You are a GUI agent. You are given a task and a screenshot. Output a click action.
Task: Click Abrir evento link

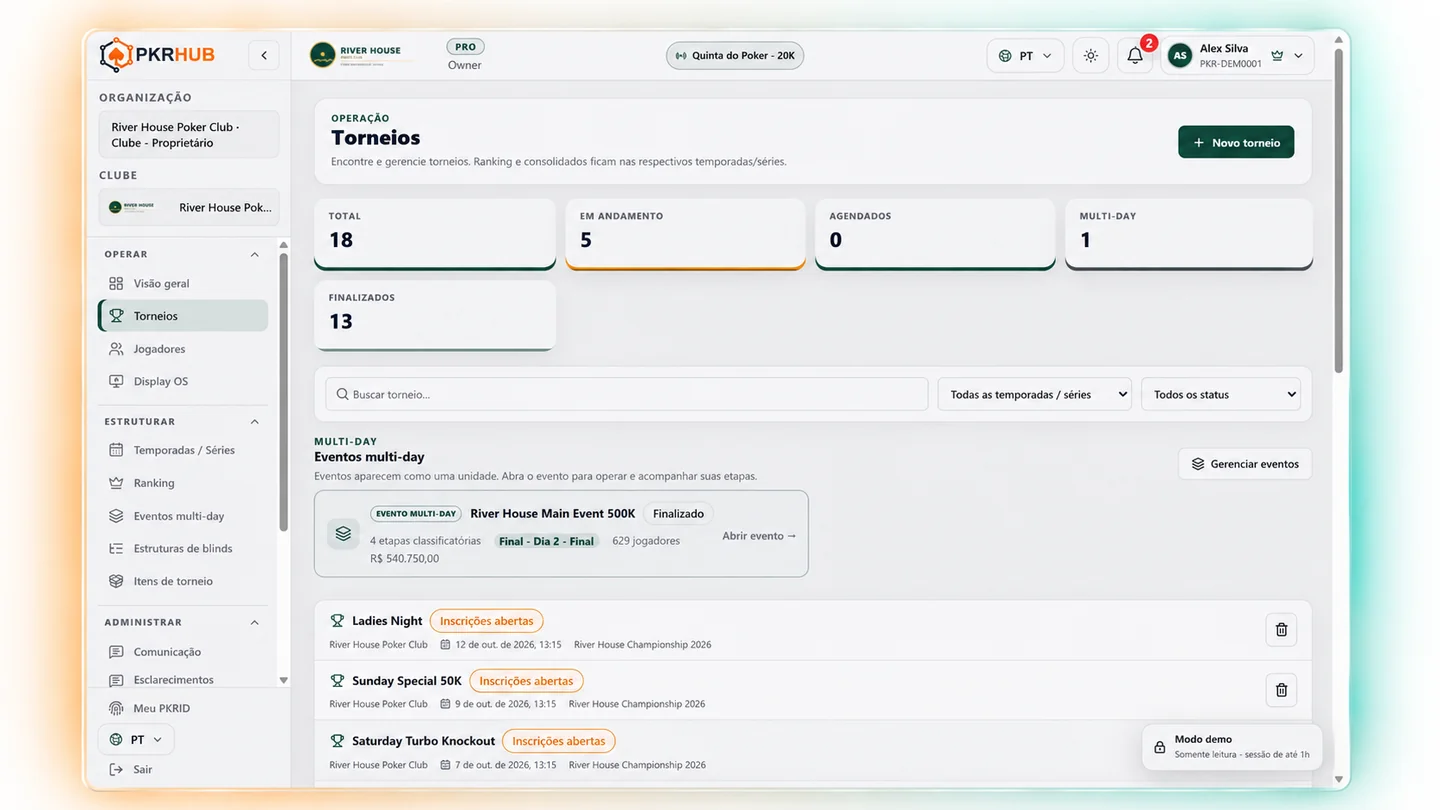coord(760,536)
